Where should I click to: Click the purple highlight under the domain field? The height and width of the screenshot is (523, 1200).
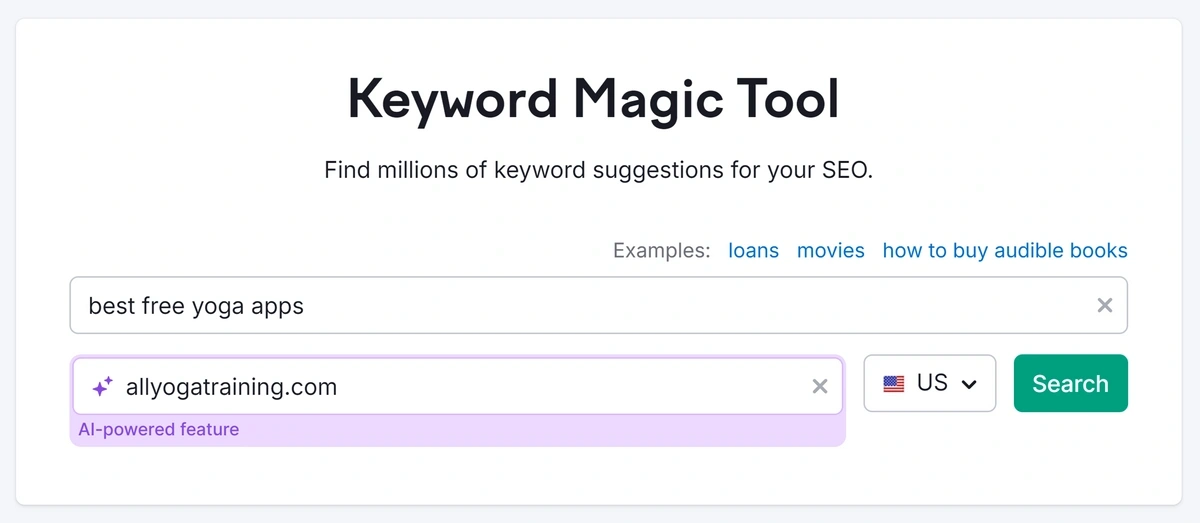(x=458, y=431)
